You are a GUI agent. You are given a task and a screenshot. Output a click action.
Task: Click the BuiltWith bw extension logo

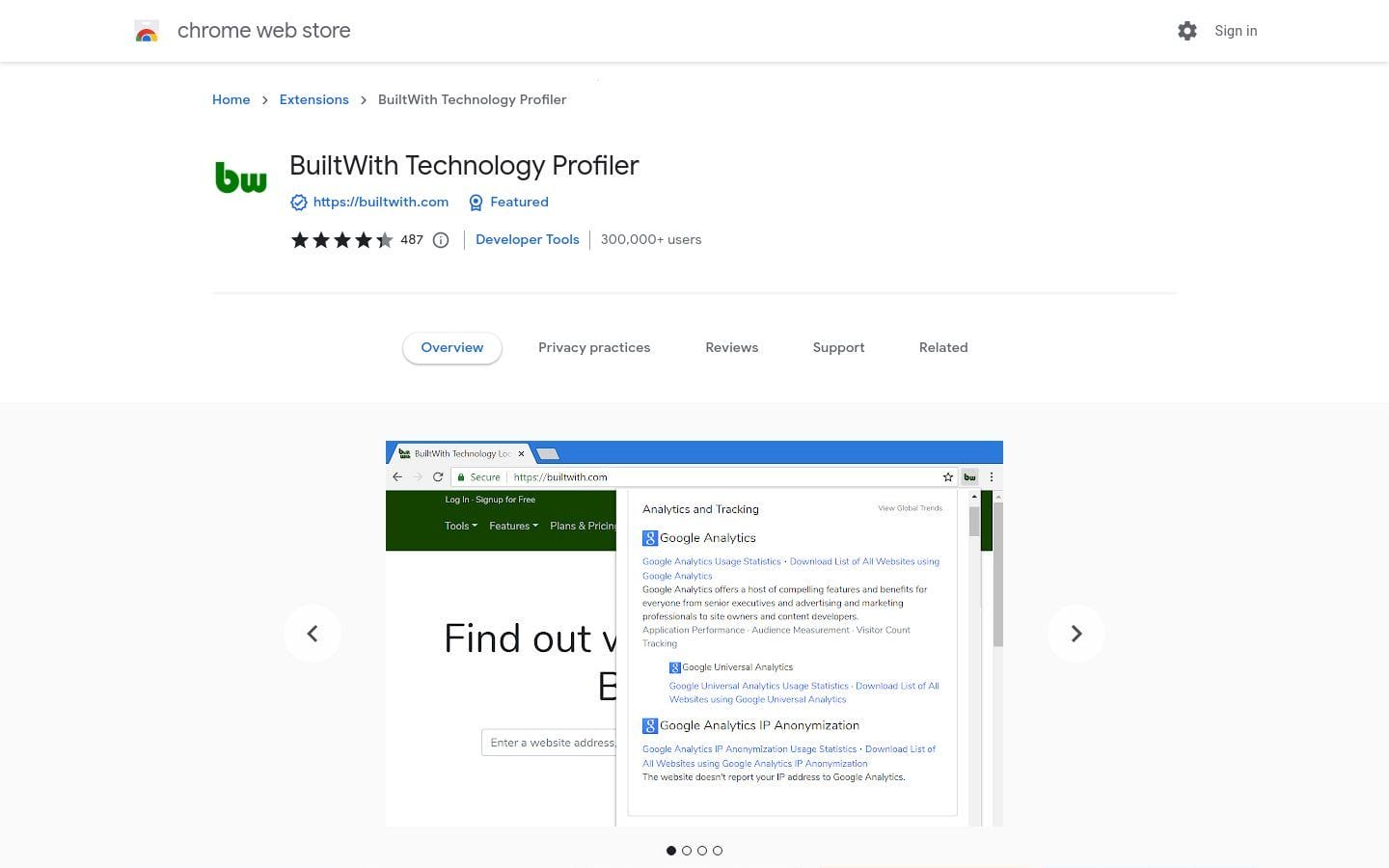point(241,178)
